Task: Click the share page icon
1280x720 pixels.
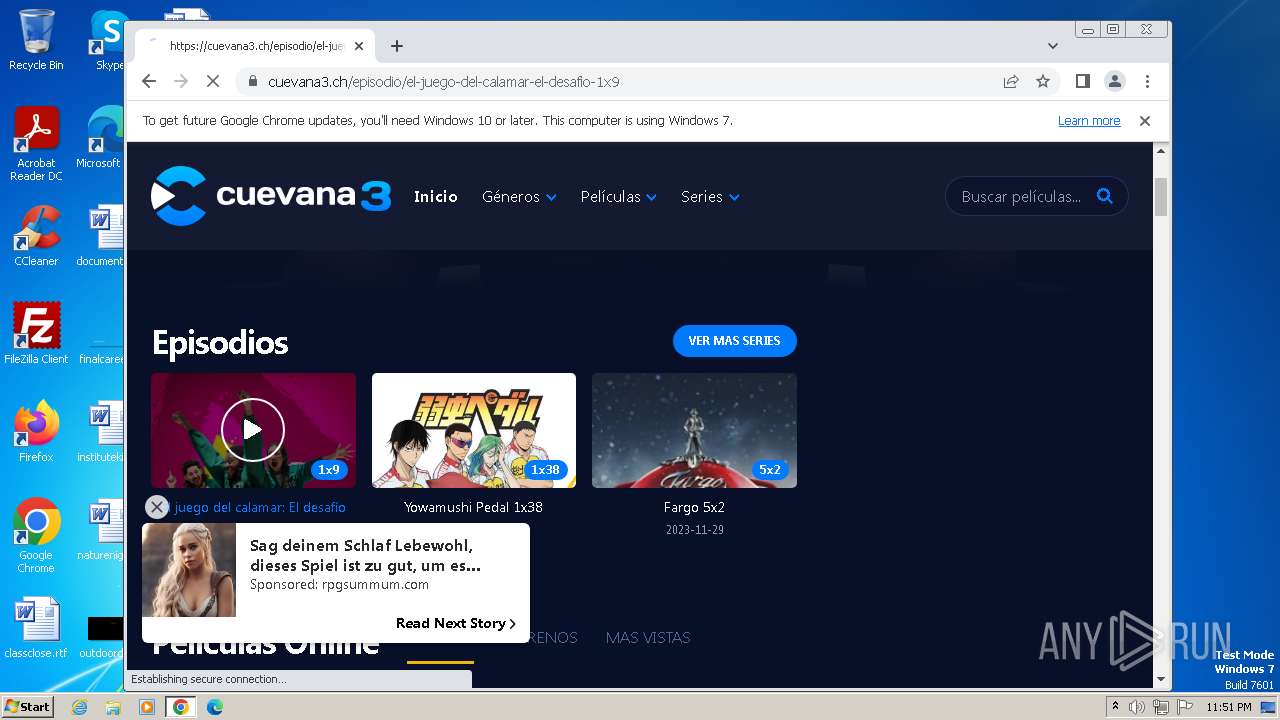Action: (1011, 82)
